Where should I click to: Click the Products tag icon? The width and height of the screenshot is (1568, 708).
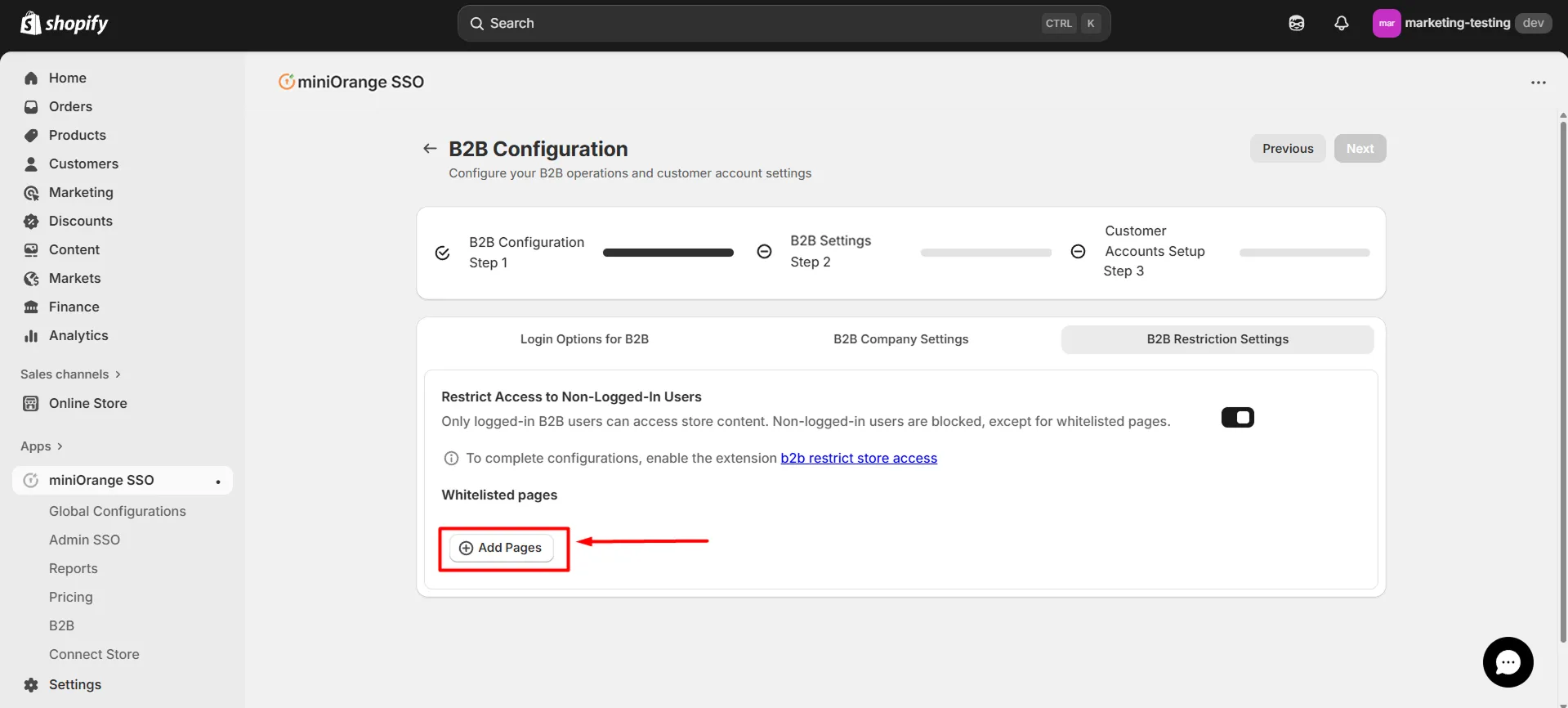(31, 136)
